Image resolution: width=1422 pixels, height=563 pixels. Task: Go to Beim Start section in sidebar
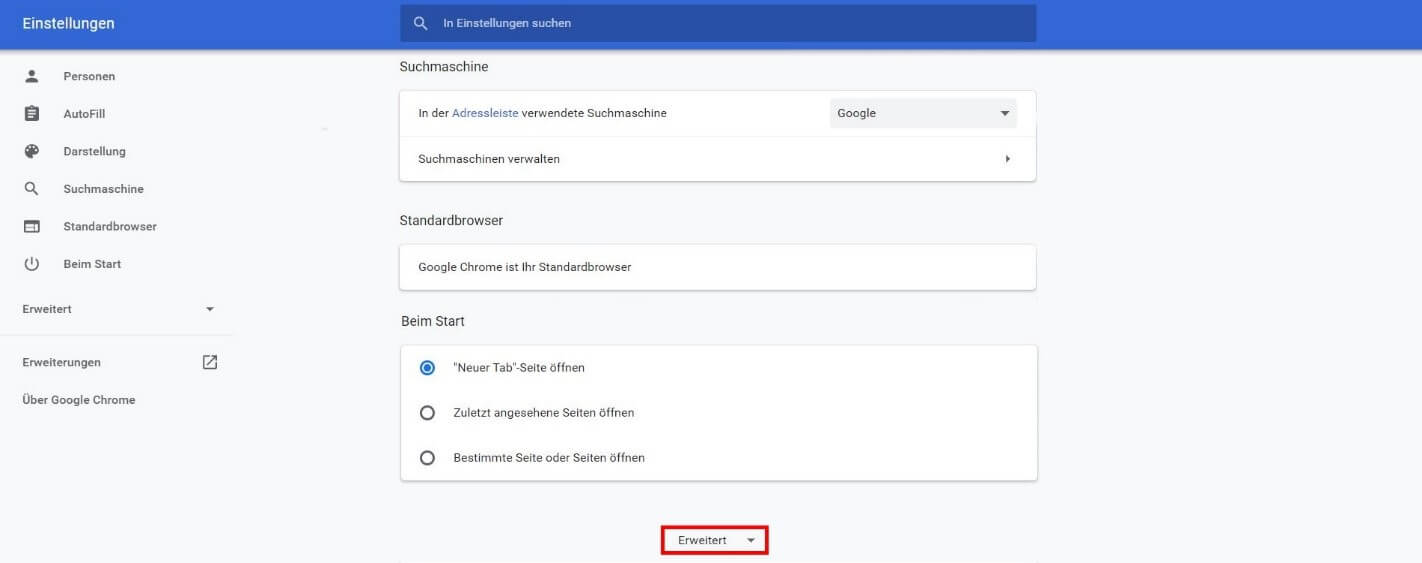[x=92, y=264]
